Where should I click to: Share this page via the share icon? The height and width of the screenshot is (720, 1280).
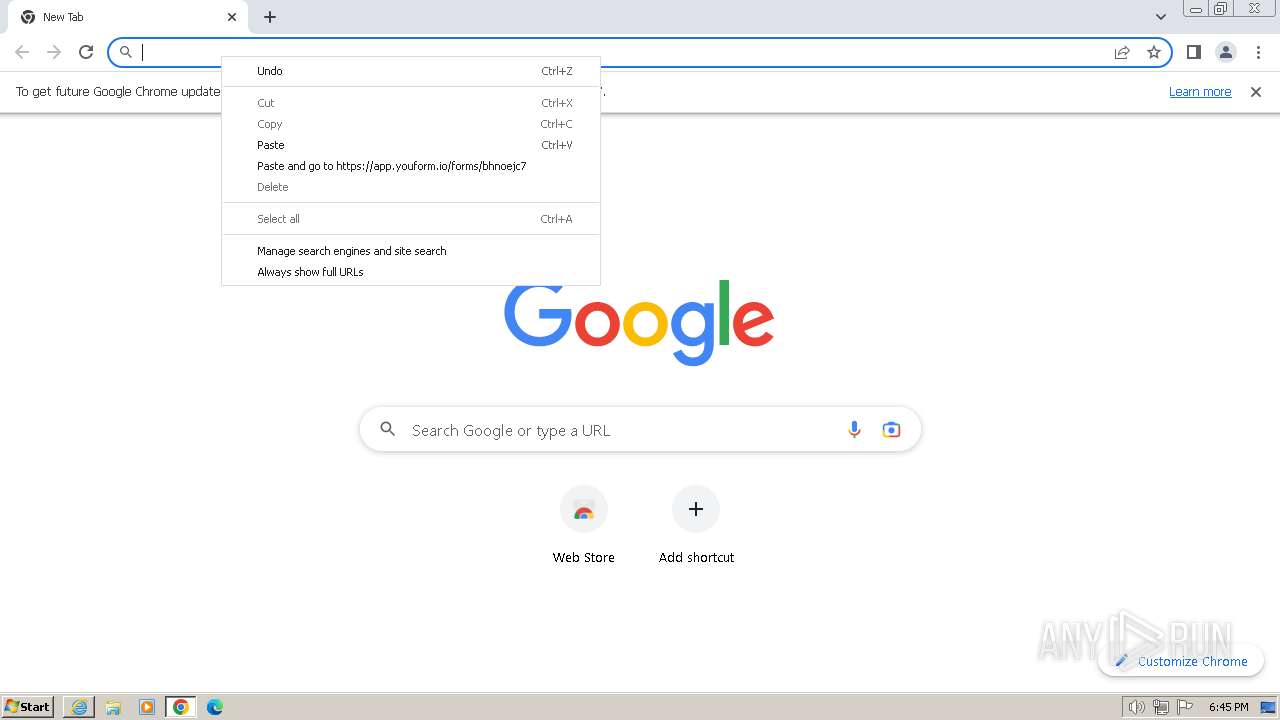tap(1122, 52)
